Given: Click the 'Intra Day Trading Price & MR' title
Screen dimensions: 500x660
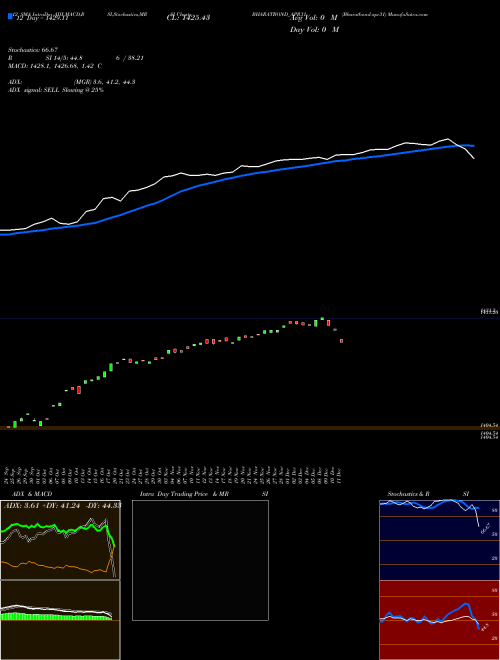Looking at the screenshot, I should tap(185, 494).
